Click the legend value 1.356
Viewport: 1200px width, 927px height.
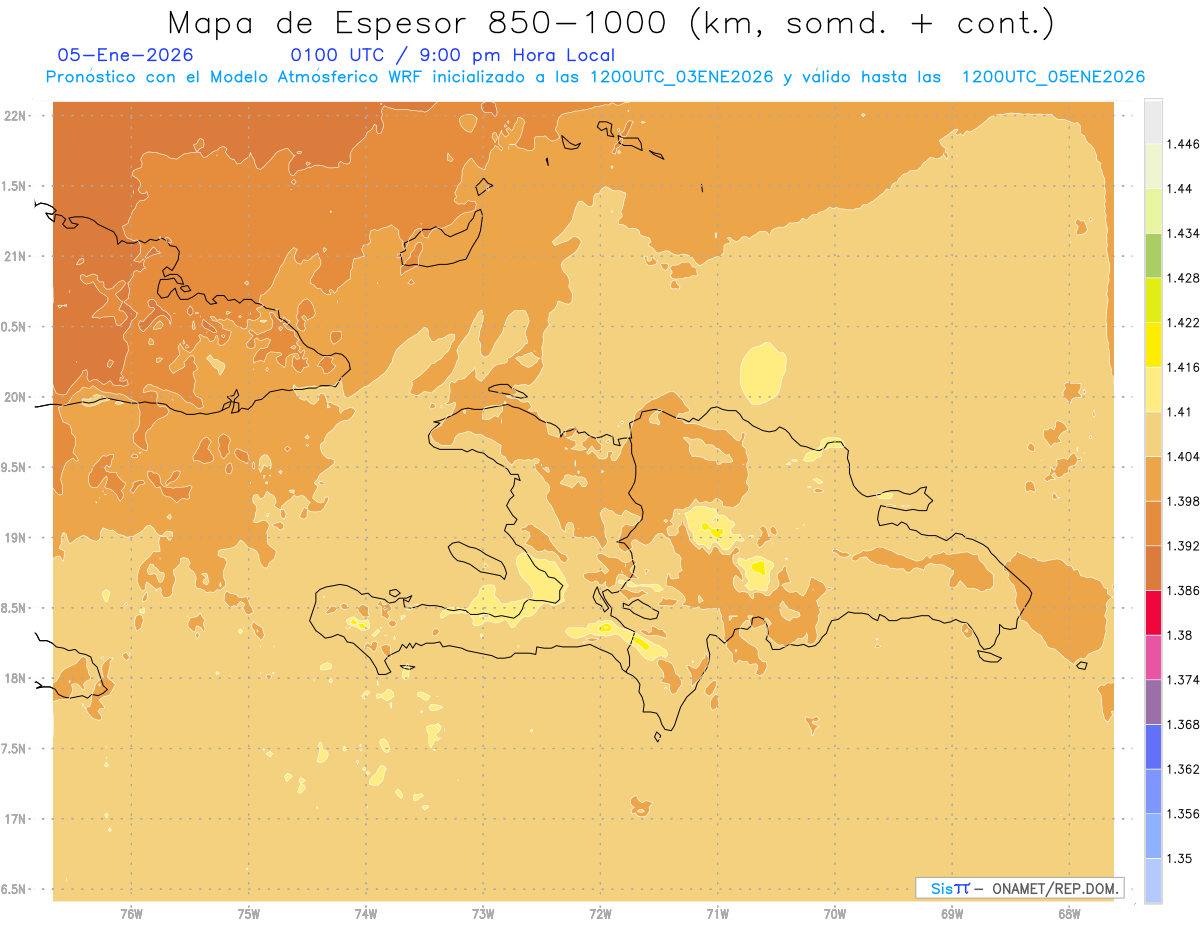tap(1182, 814)
